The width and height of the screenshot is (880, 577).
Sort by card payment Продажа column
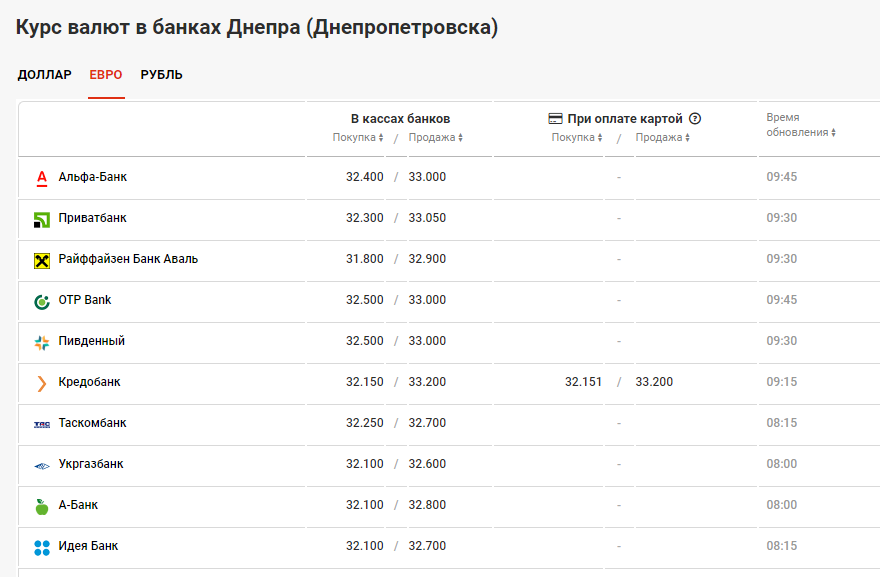pyautogui.click(x=662, y=138)
